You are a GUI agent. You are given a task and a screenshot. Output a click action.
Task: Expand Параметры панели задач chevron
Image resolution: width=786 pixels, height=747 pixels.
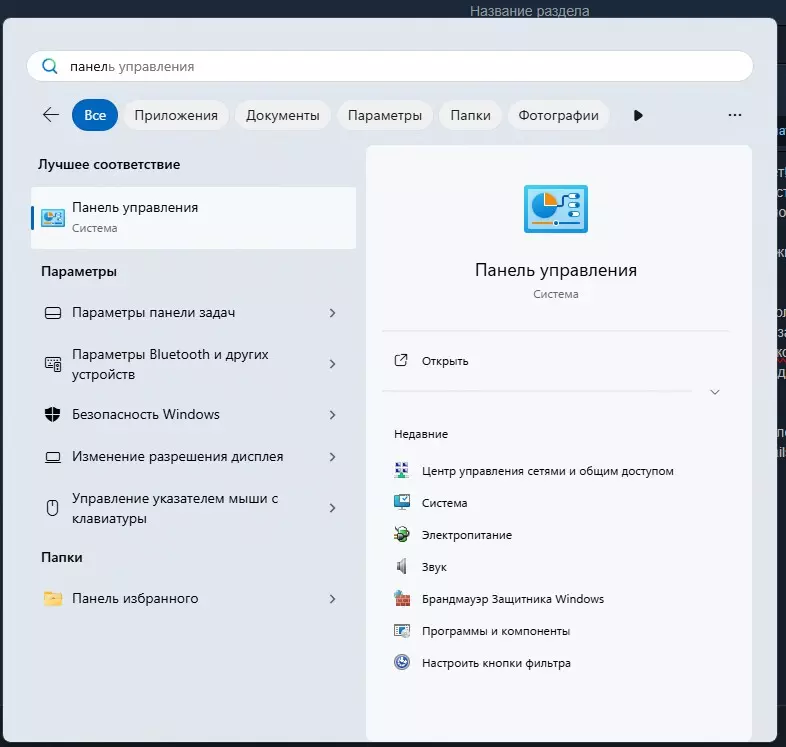[332, 313]
